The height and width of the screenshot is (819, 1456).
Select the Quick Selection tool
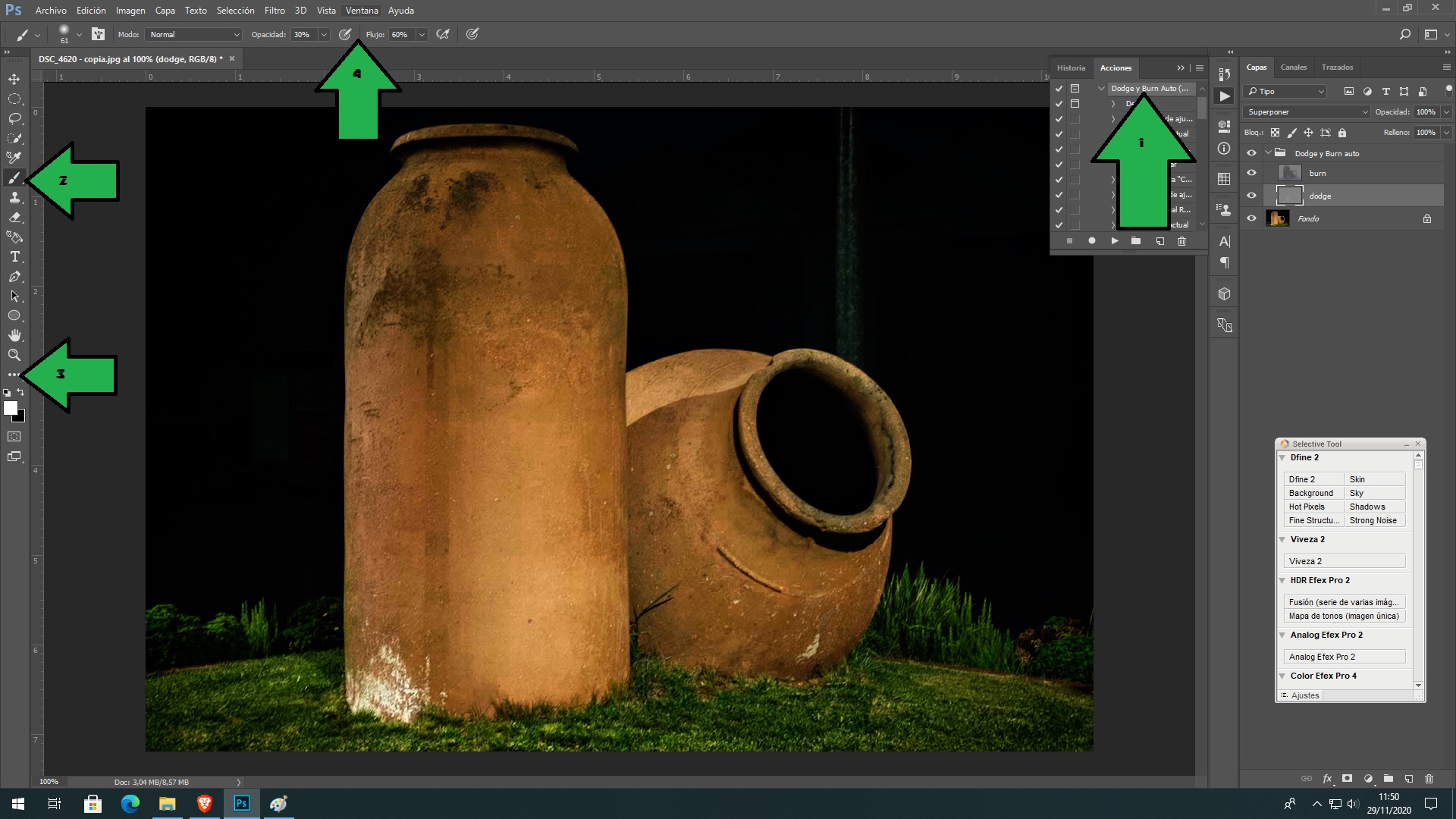[x=14, y=138]
